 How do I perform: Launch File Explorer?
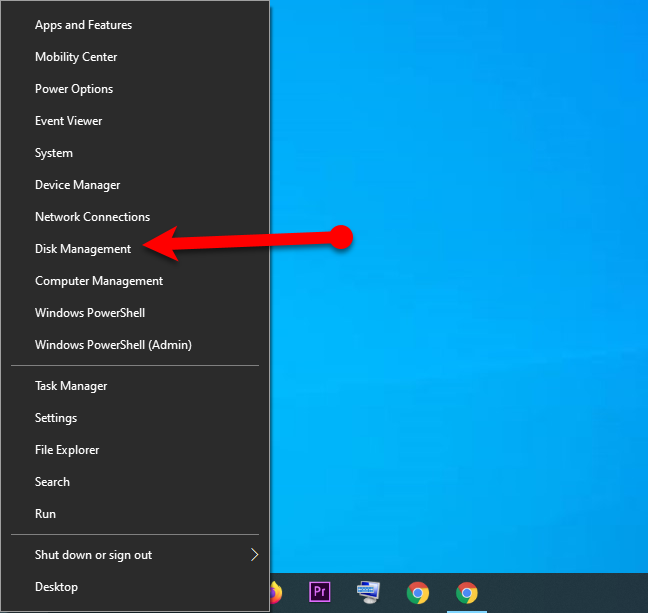[x=67, y=450]
